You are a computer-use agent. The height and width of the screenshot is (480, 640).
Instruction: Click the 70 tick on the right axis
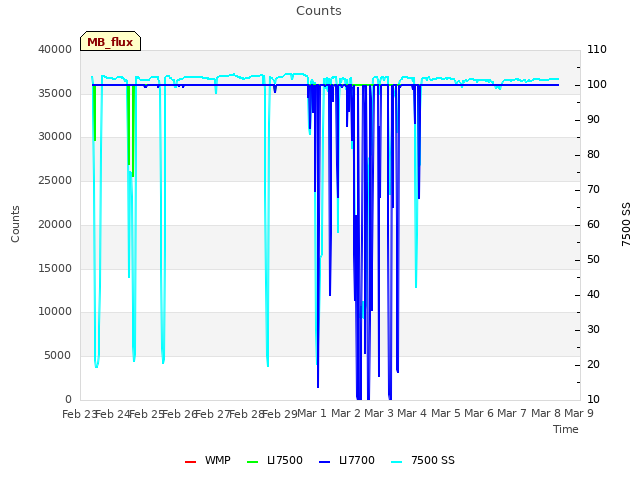pos(593,190)
